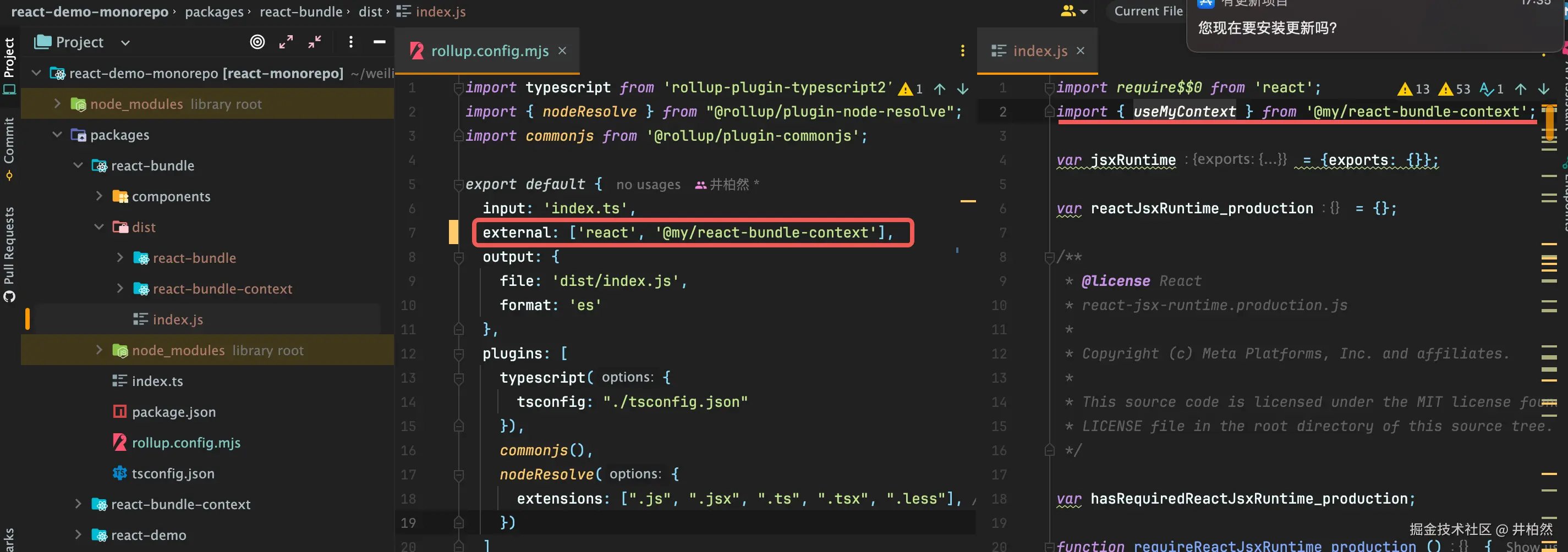The height and width of the screenshot is (552, 1568).
Task: Click the Current File run configuration
Action: click(1148, 12)
